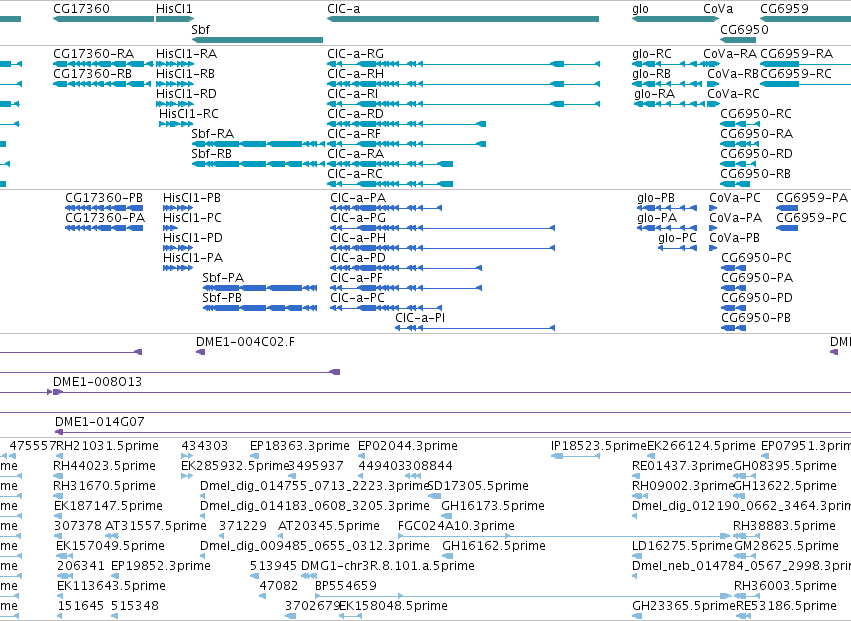
Task: Click the GH16162.5prime EST label
Action: pos(494,546)
